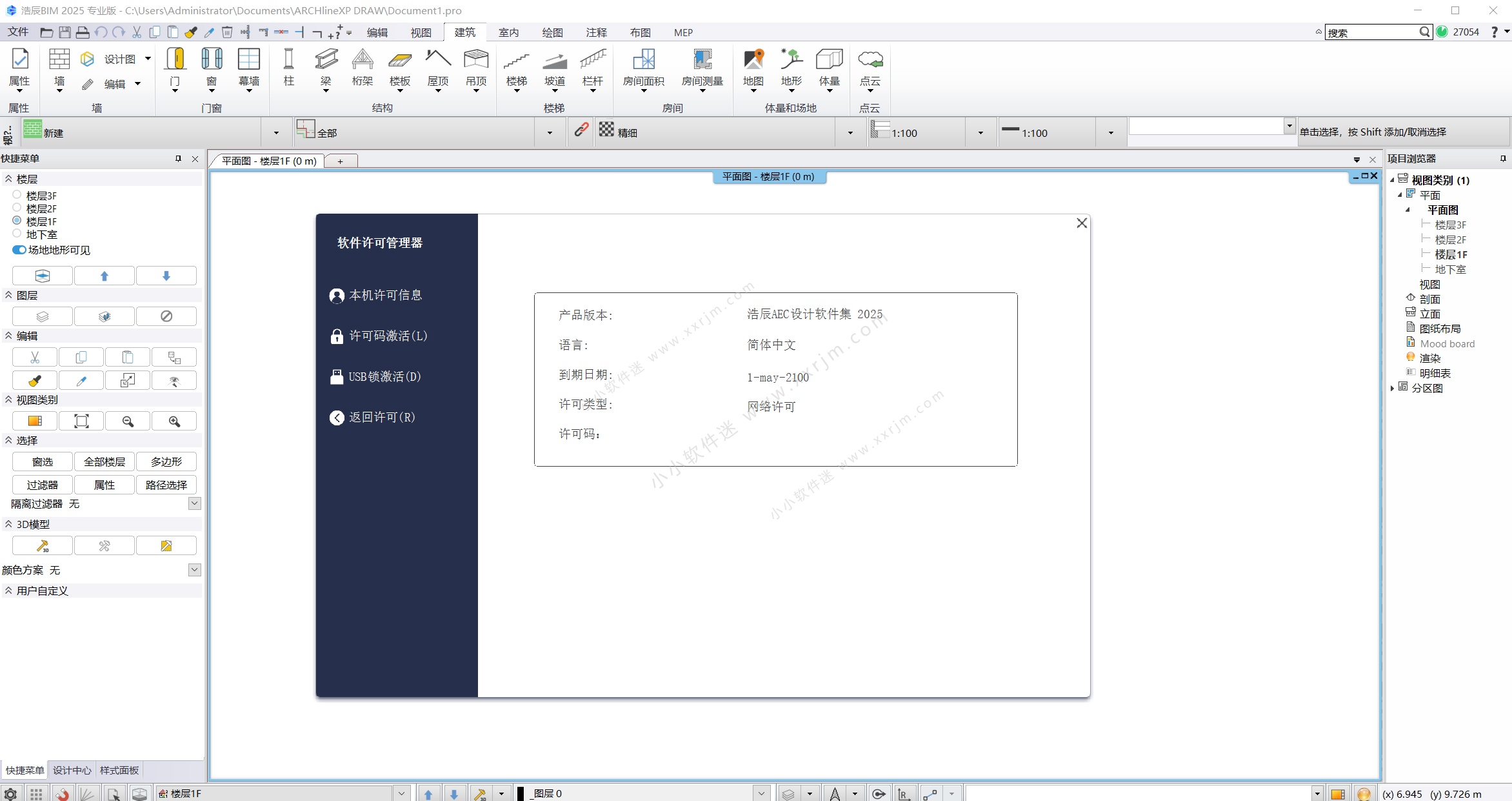Open the 设计中心 panel tab

pos(72,769)
